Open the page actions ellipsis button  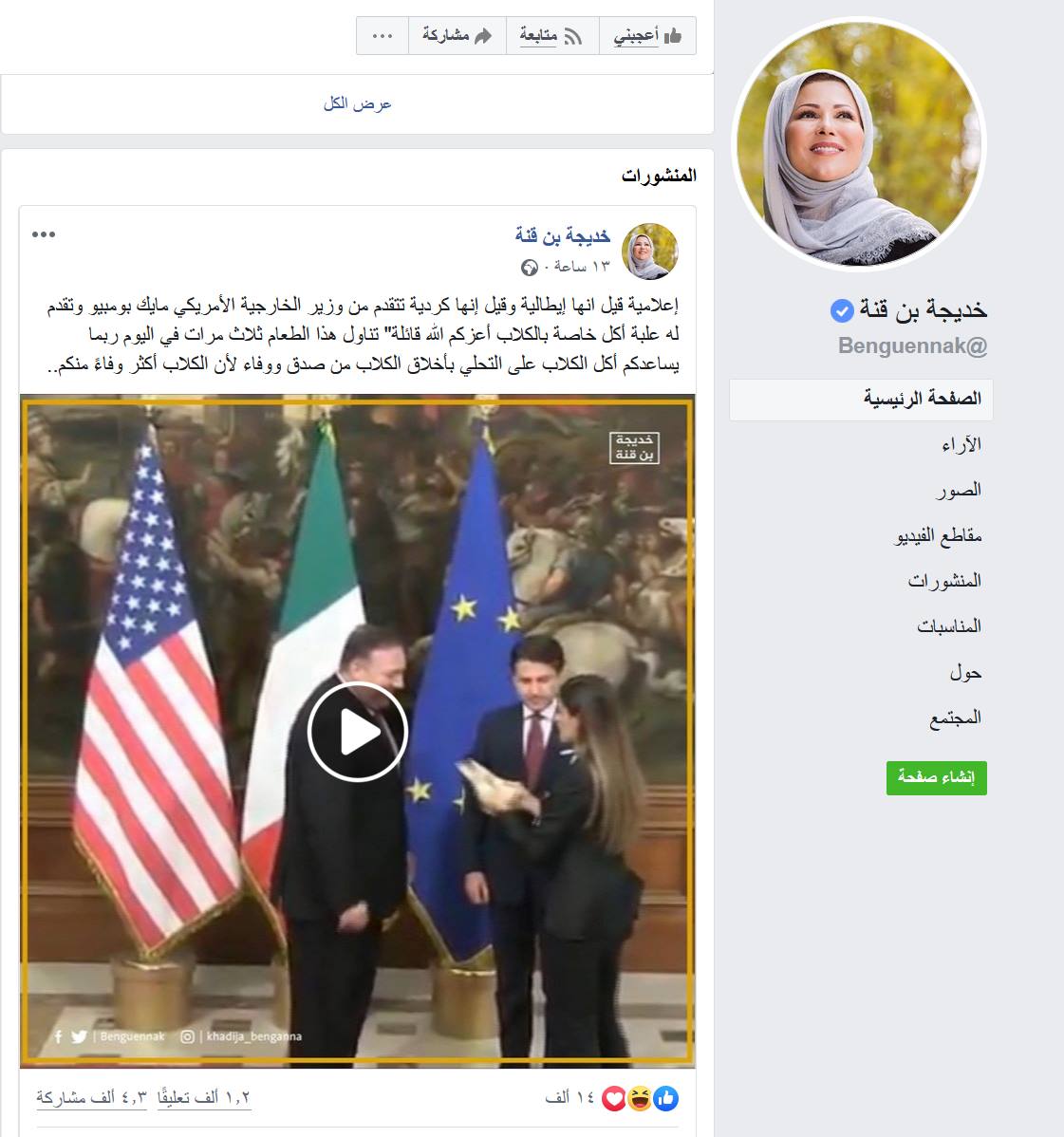(383, 35)
